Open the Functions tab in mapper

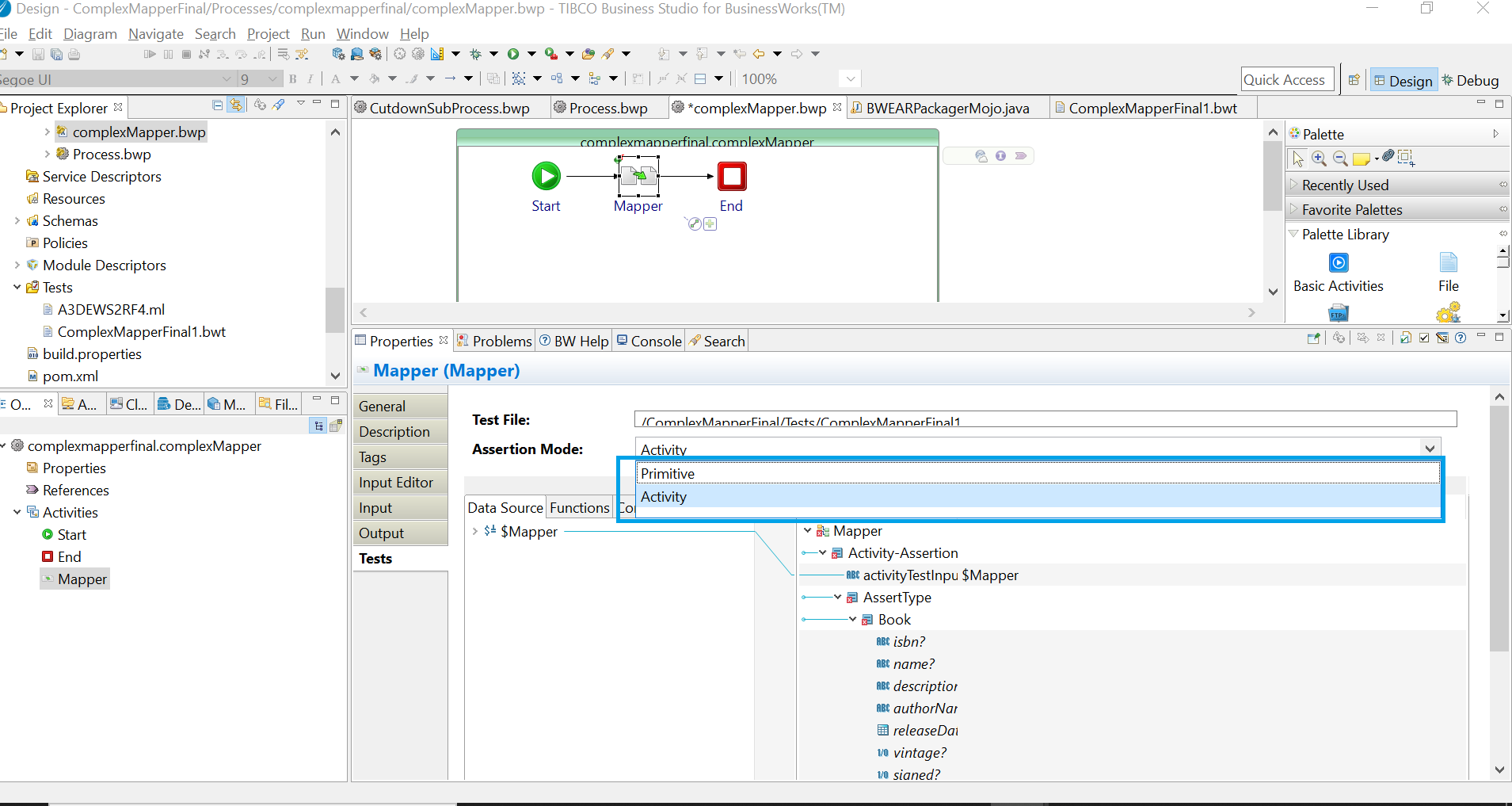[x=580, y=507]
